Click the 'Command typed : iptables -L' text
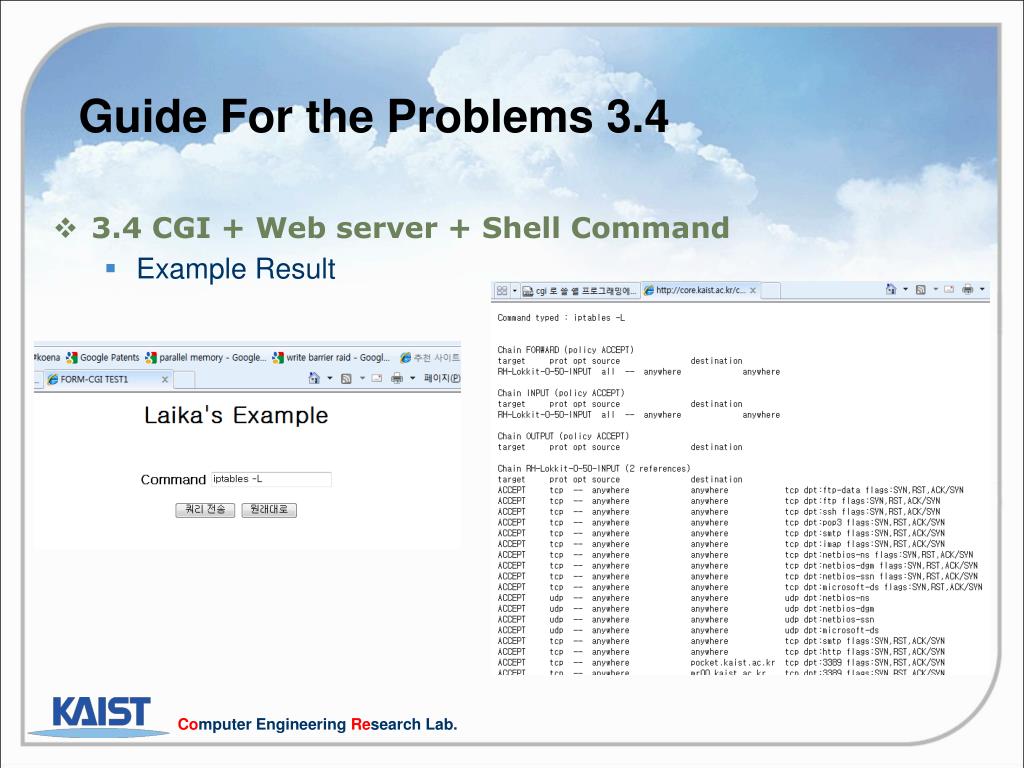Screen dimensions: 1024x768 pos(561,318)
